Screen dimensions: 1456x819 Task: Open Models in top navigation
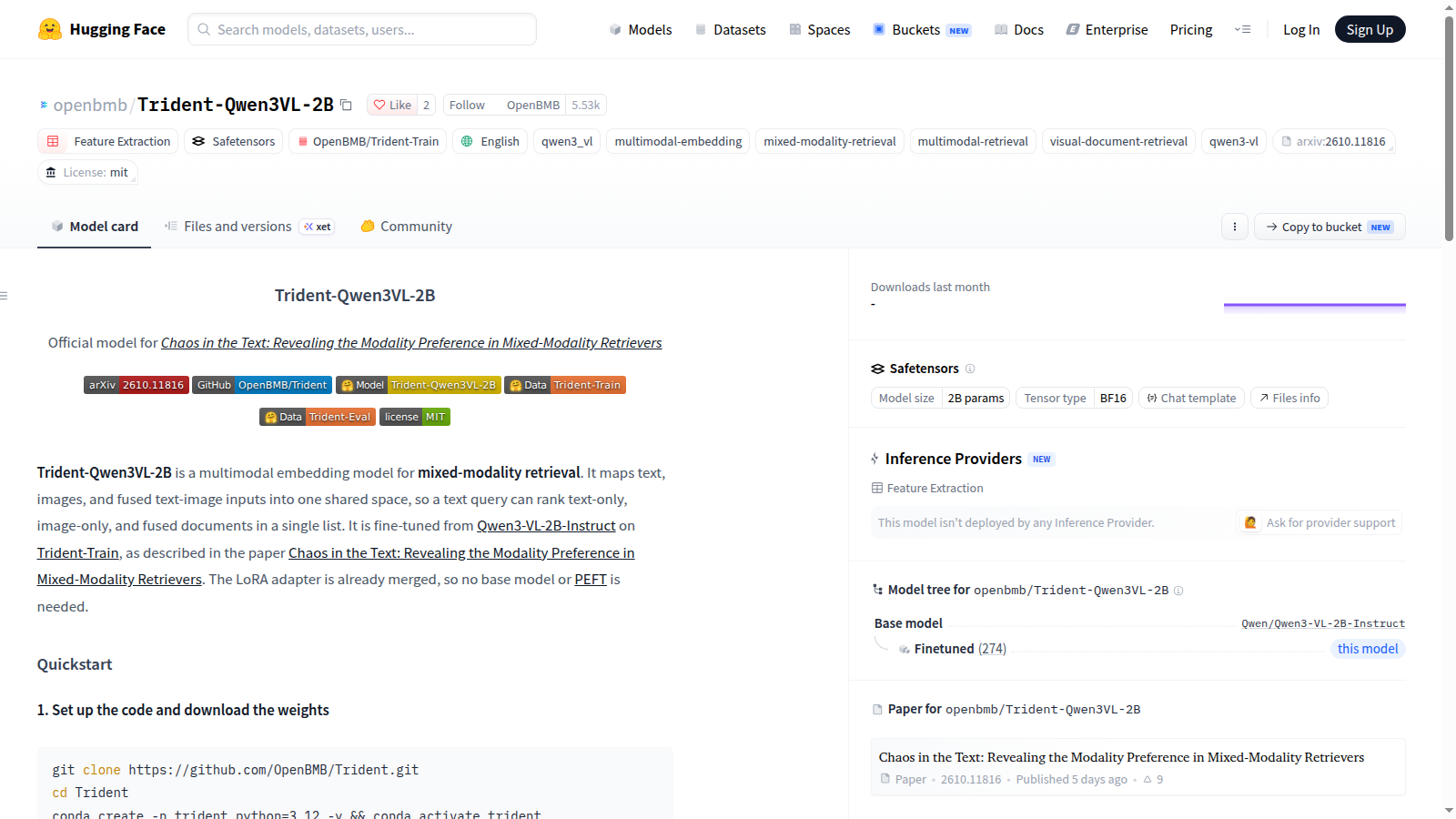pos(641,29)
